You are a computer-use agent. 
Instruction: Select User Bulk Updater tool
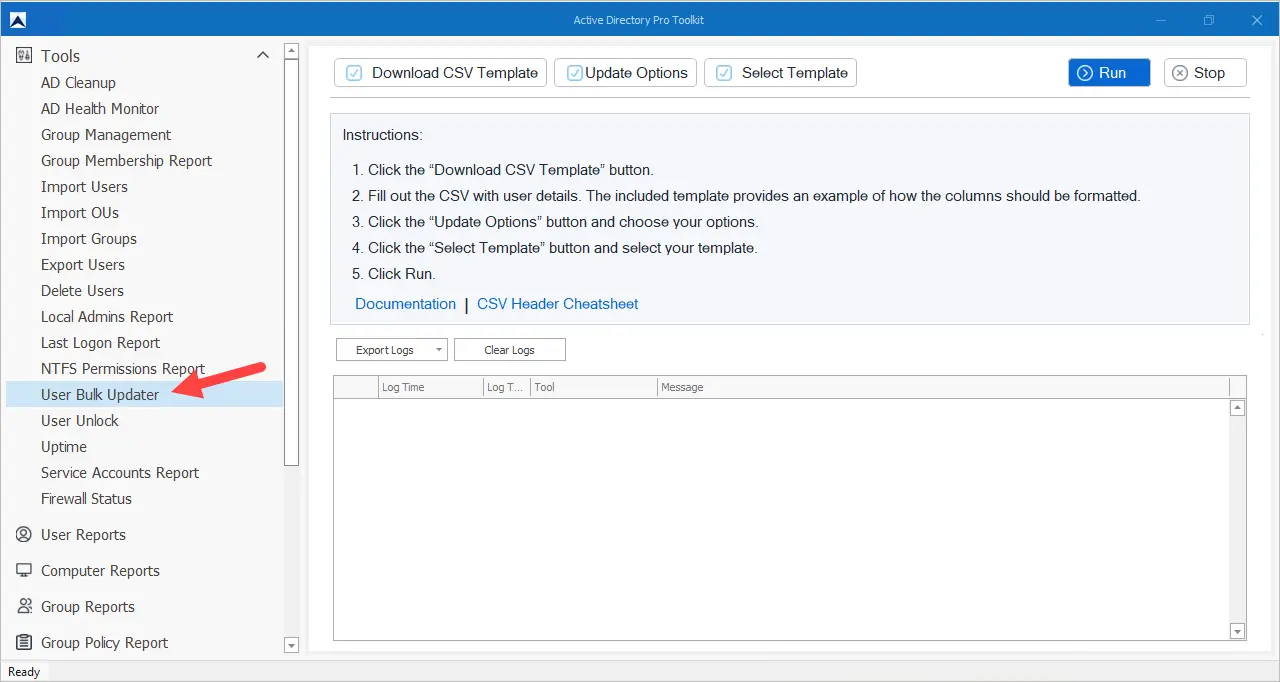(x=144, y=395)
